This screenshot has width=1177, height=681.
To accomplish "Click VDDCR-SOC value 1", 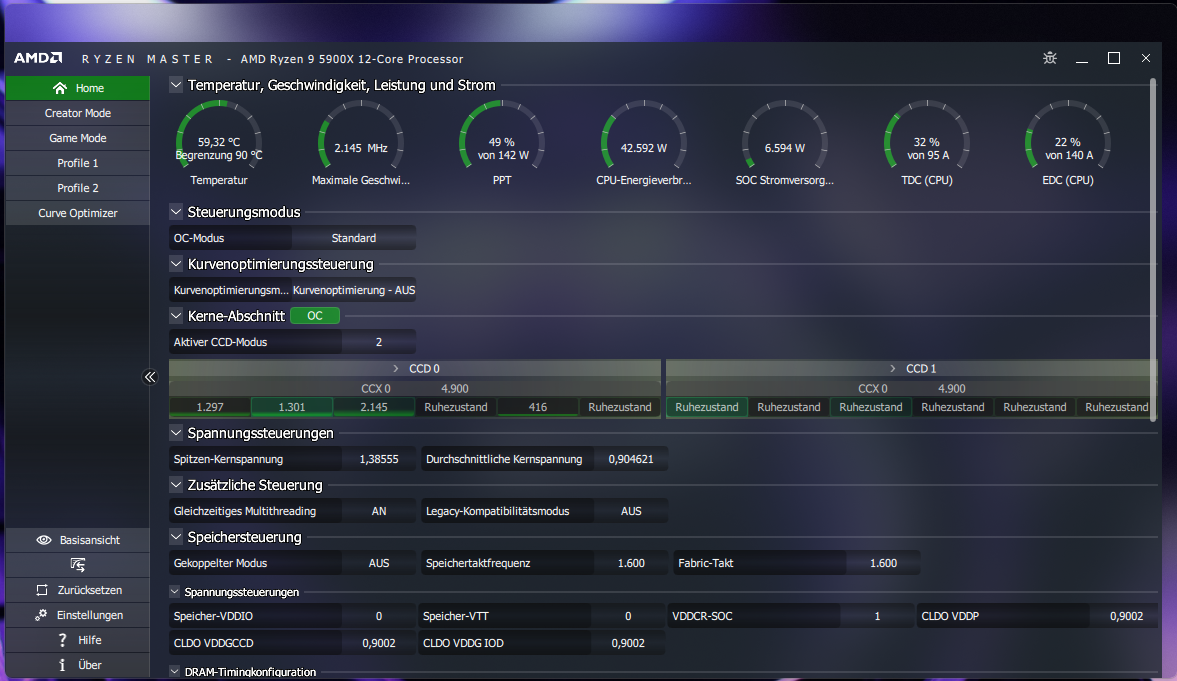I will click(877, 616).
